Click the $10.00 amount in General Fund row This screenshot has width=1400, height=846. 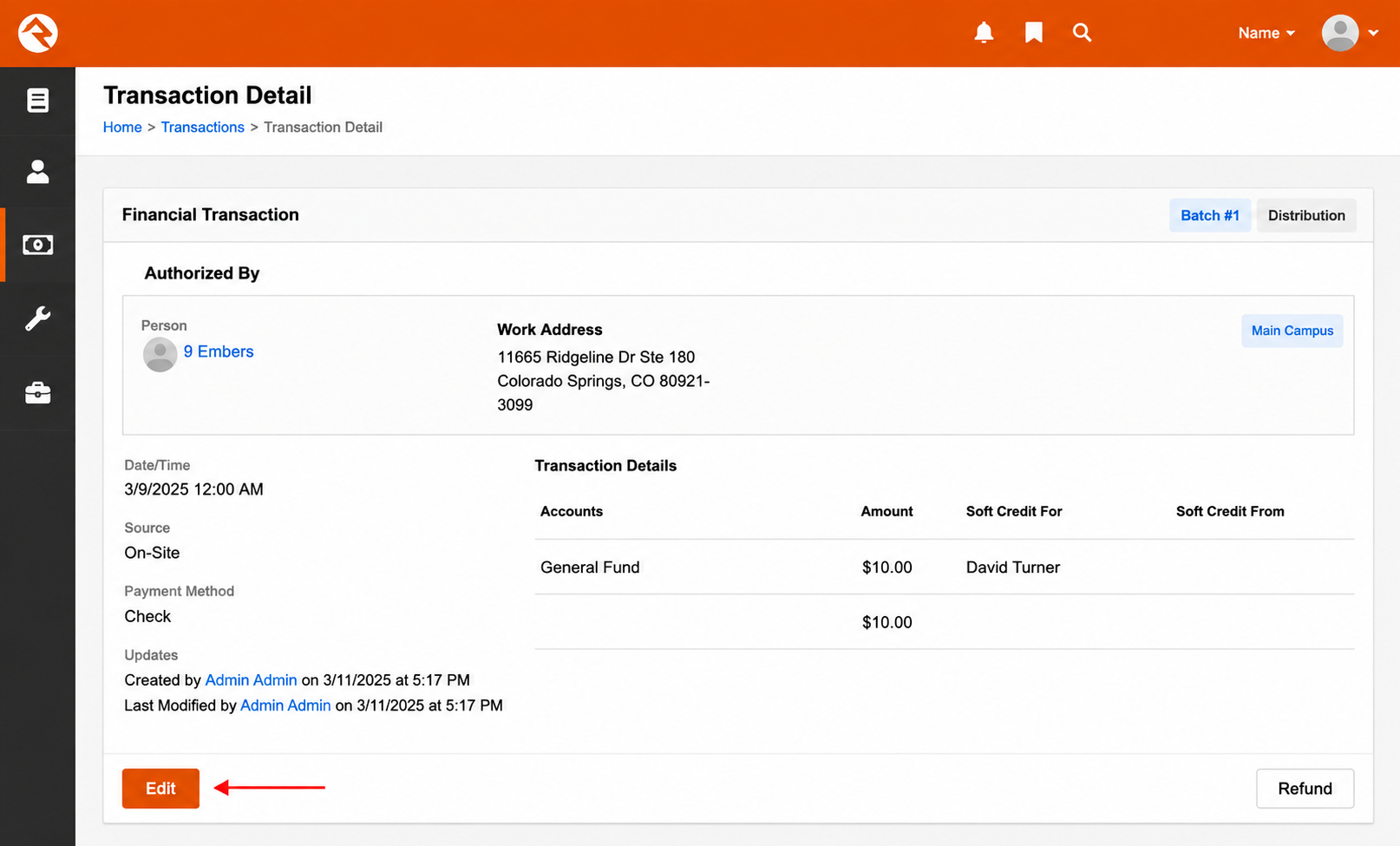coord(887,567)
